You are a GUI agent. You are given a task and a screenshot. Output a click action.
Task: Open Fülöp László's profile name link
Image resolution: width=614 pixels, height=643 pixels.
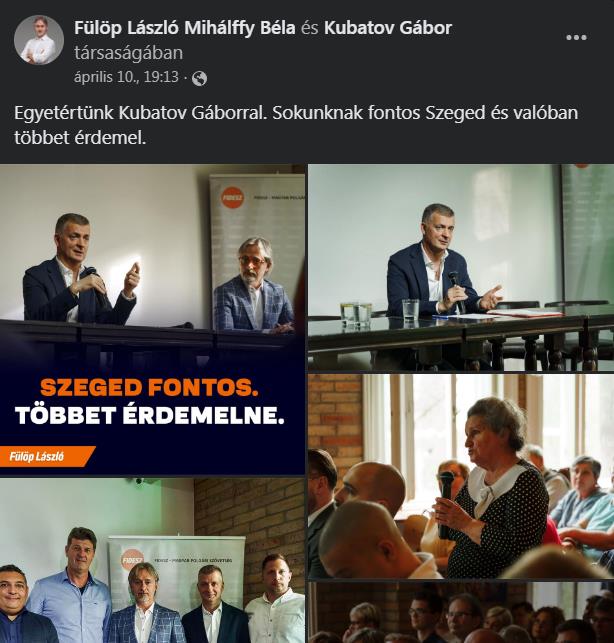click(126, 28)
